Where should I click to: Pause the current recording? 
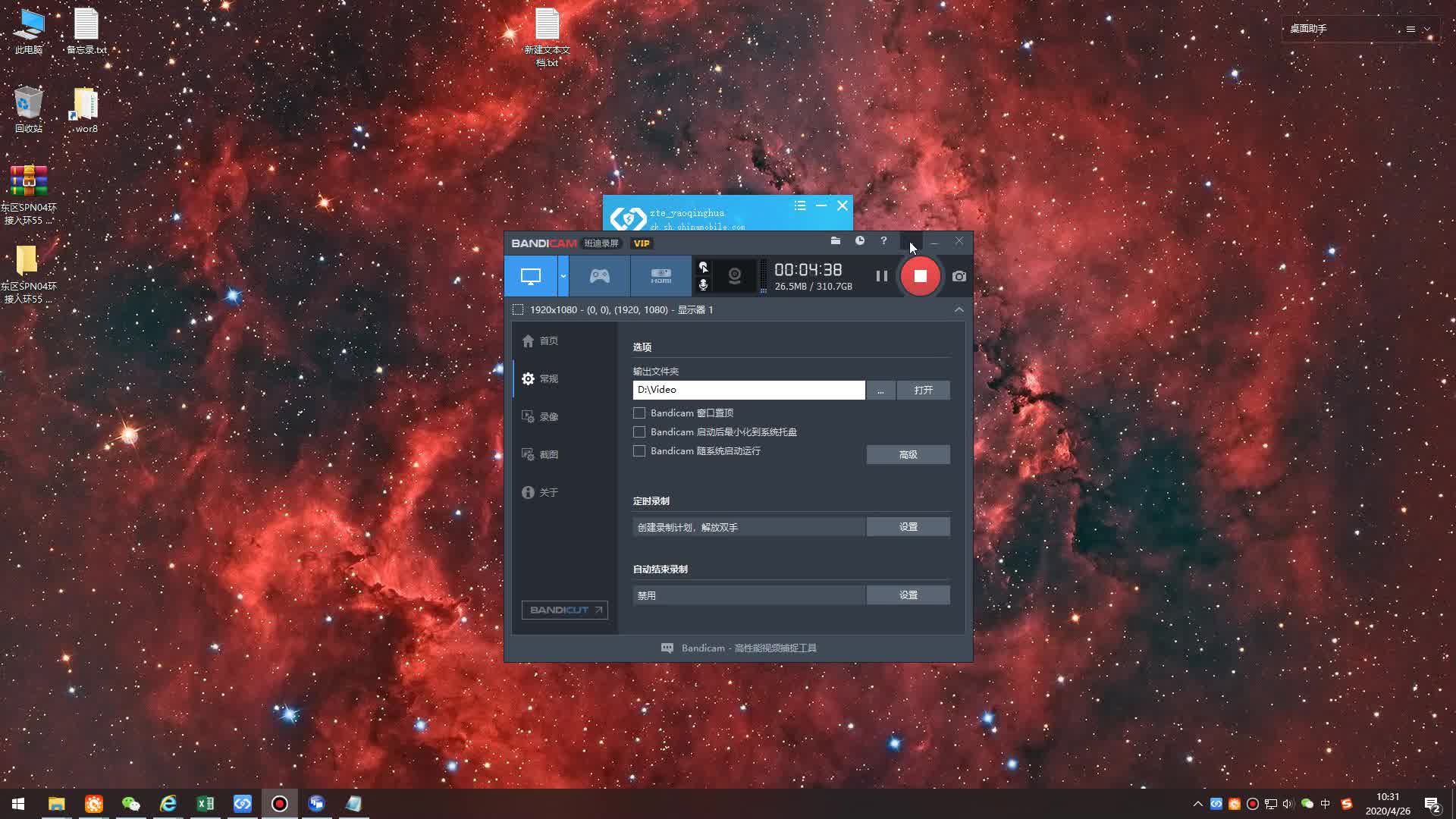[x=881, y=276]
